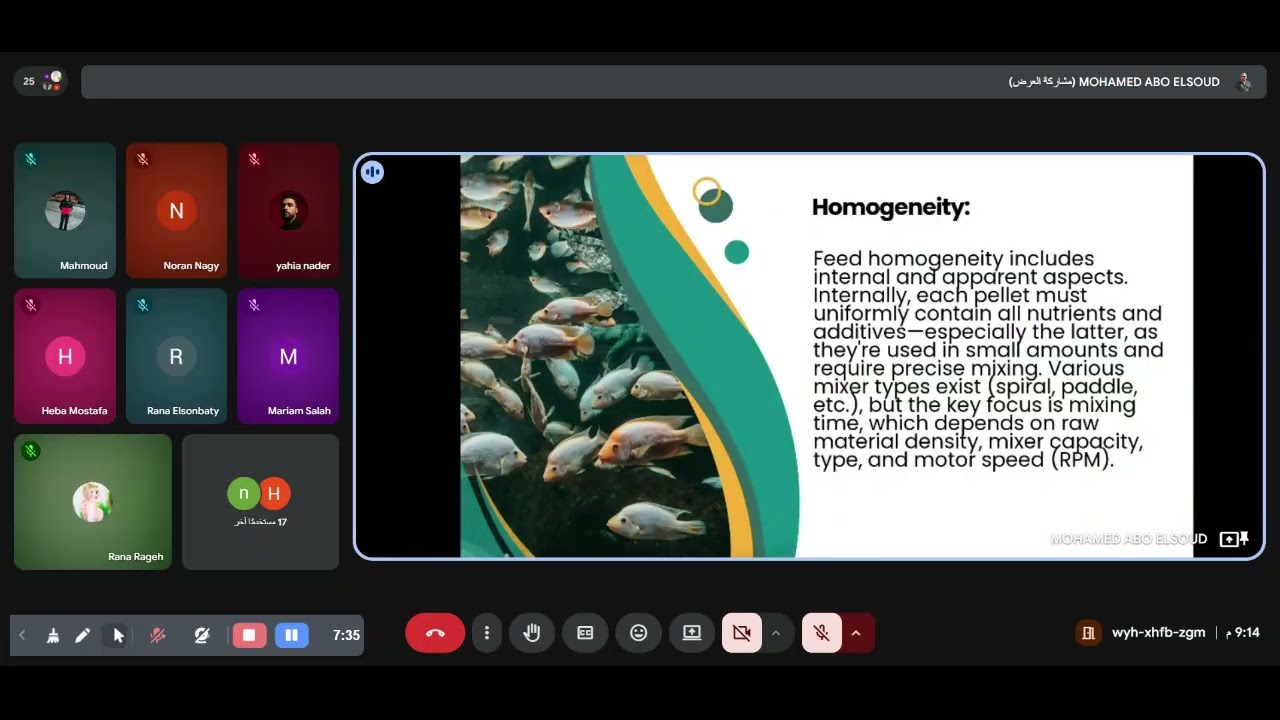Select yahia nader's participant tile

(x=288, y=210)
